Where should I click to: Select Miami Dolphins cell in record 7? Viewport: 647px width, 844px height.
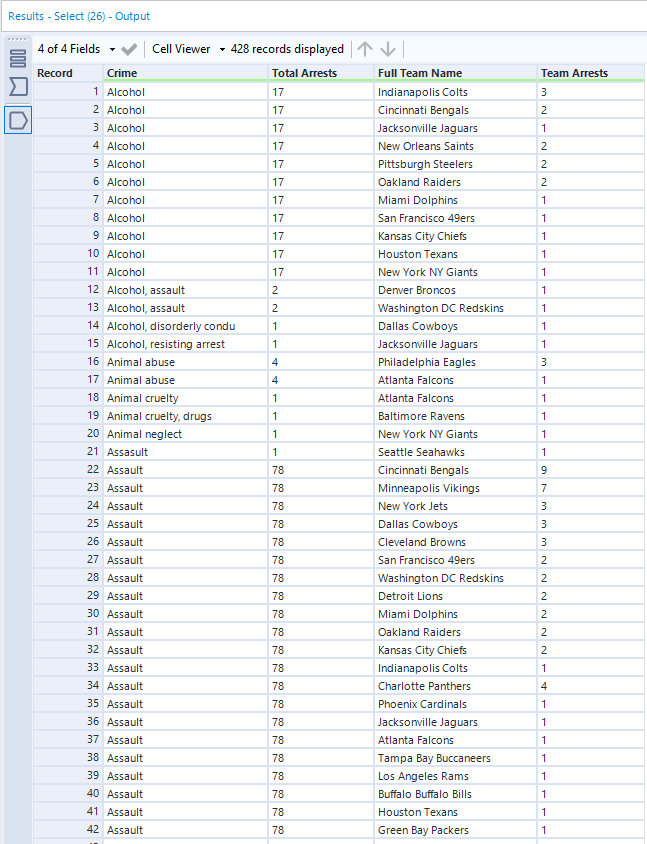[455, 200]
